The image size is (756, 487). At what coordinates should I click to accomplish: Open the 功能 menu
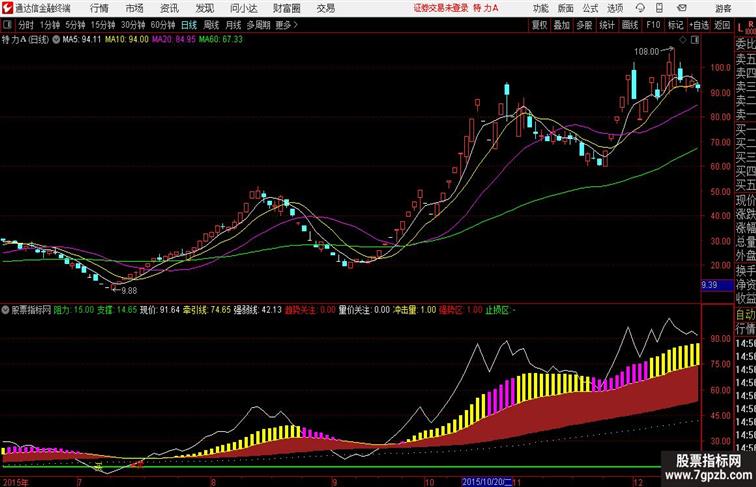pyautogui.click(x=540, y=8)
